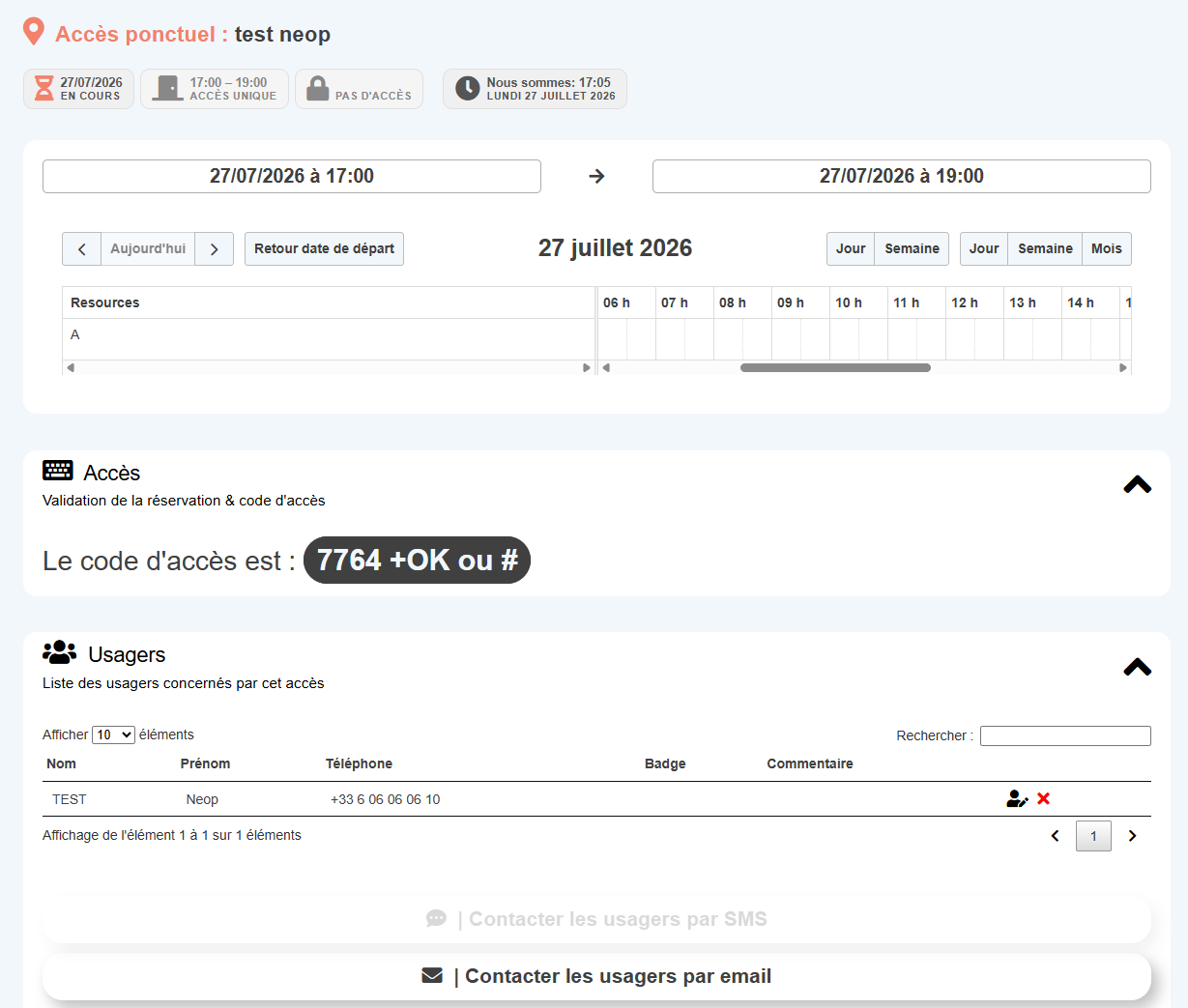Click the location pin icon beside Accès ponctuel

click(x=34, y=32)
